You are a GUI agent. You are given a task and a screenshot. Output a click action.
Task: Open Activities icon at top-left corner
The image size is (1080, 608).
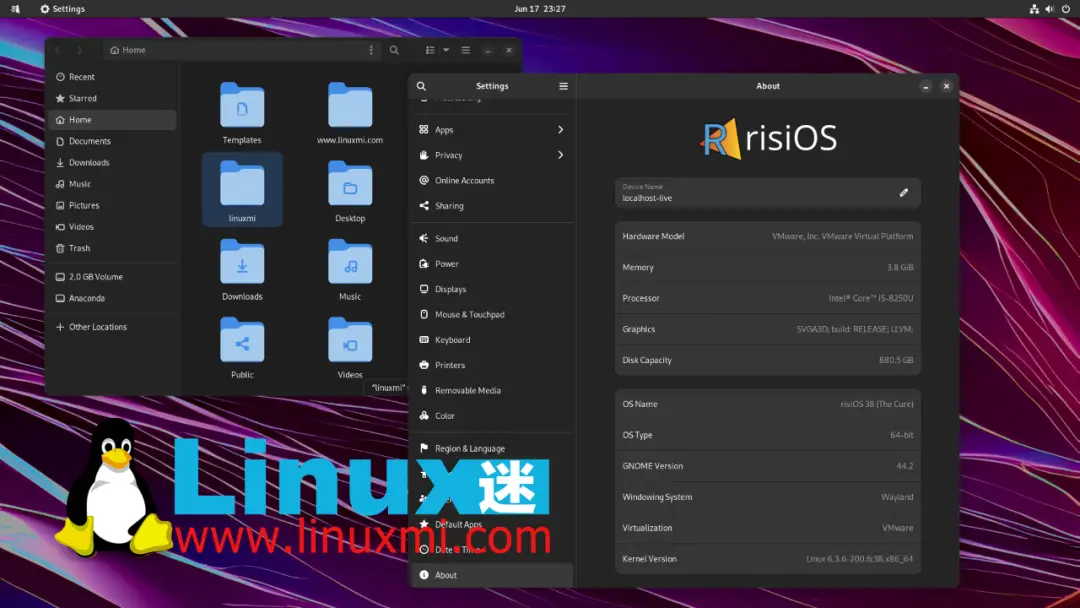pyautogui.click(x=15, y=9)
